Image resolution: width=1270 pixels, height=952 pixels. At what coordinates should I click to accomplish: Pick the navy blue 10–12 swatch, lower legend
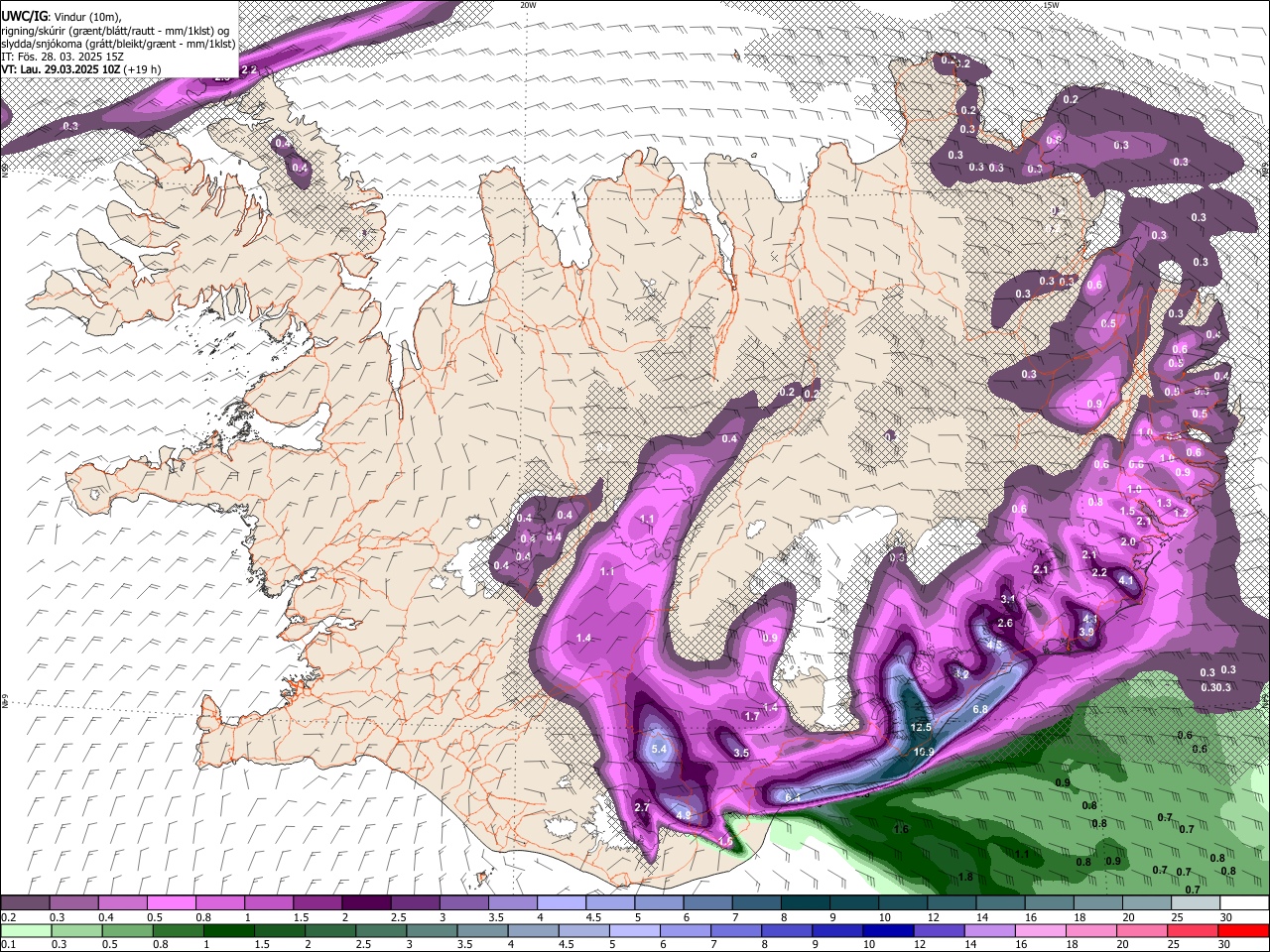click(887, 931)
